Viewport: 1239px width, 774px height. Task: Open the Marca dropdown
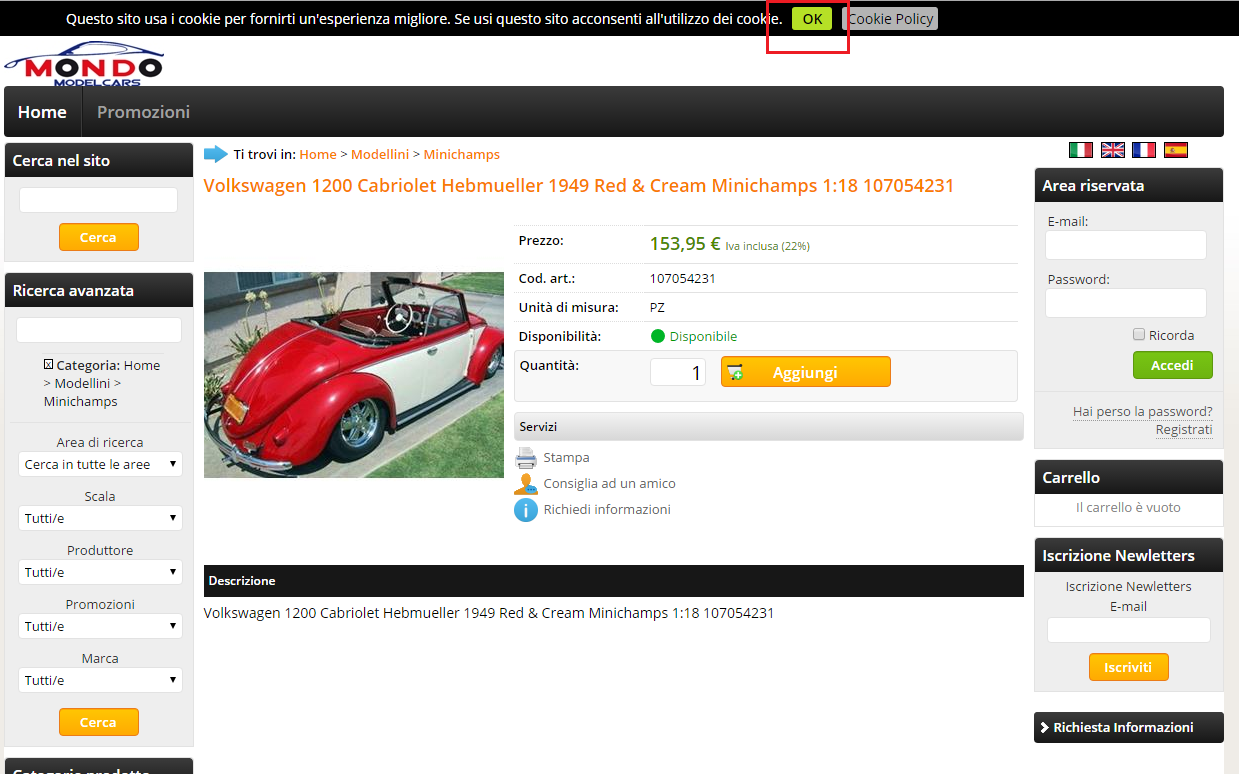pos(100,680)
